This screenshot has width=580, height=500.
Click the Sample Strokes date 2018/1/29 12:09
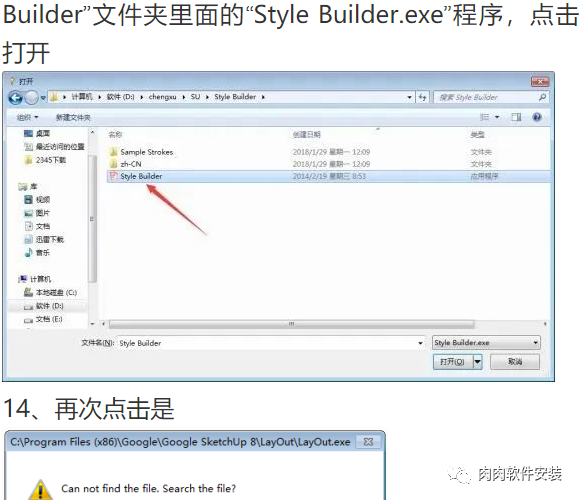click(331, 152)
